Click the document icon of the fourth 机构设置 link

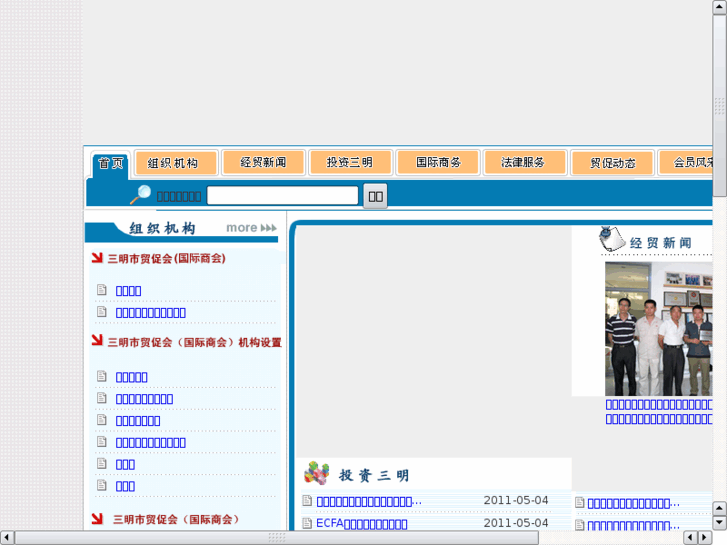pos(102,442)
